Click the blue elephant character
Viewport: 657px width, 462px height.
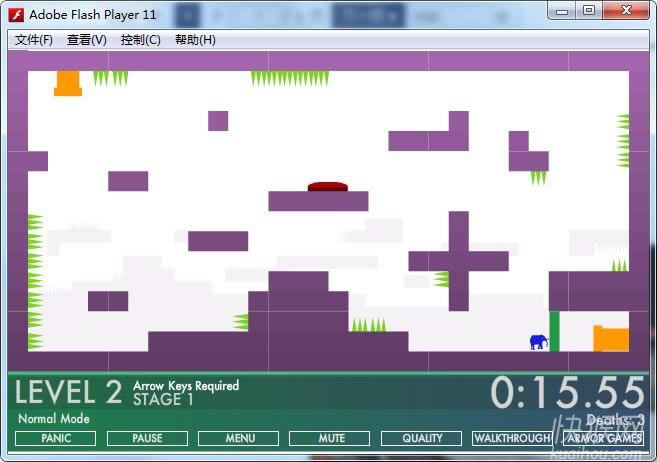coord(538,342)
